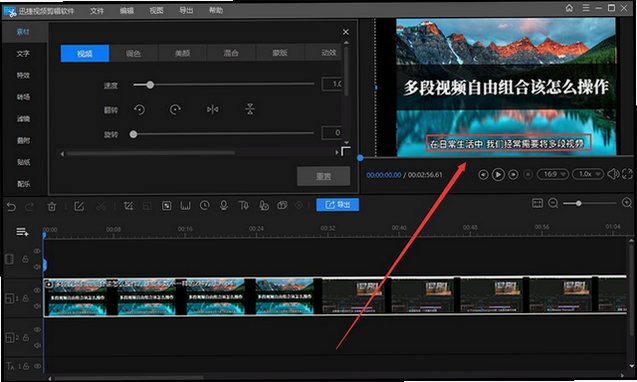Click the fit timeline icon
The image size is (637, 382).
coord(537,203)
